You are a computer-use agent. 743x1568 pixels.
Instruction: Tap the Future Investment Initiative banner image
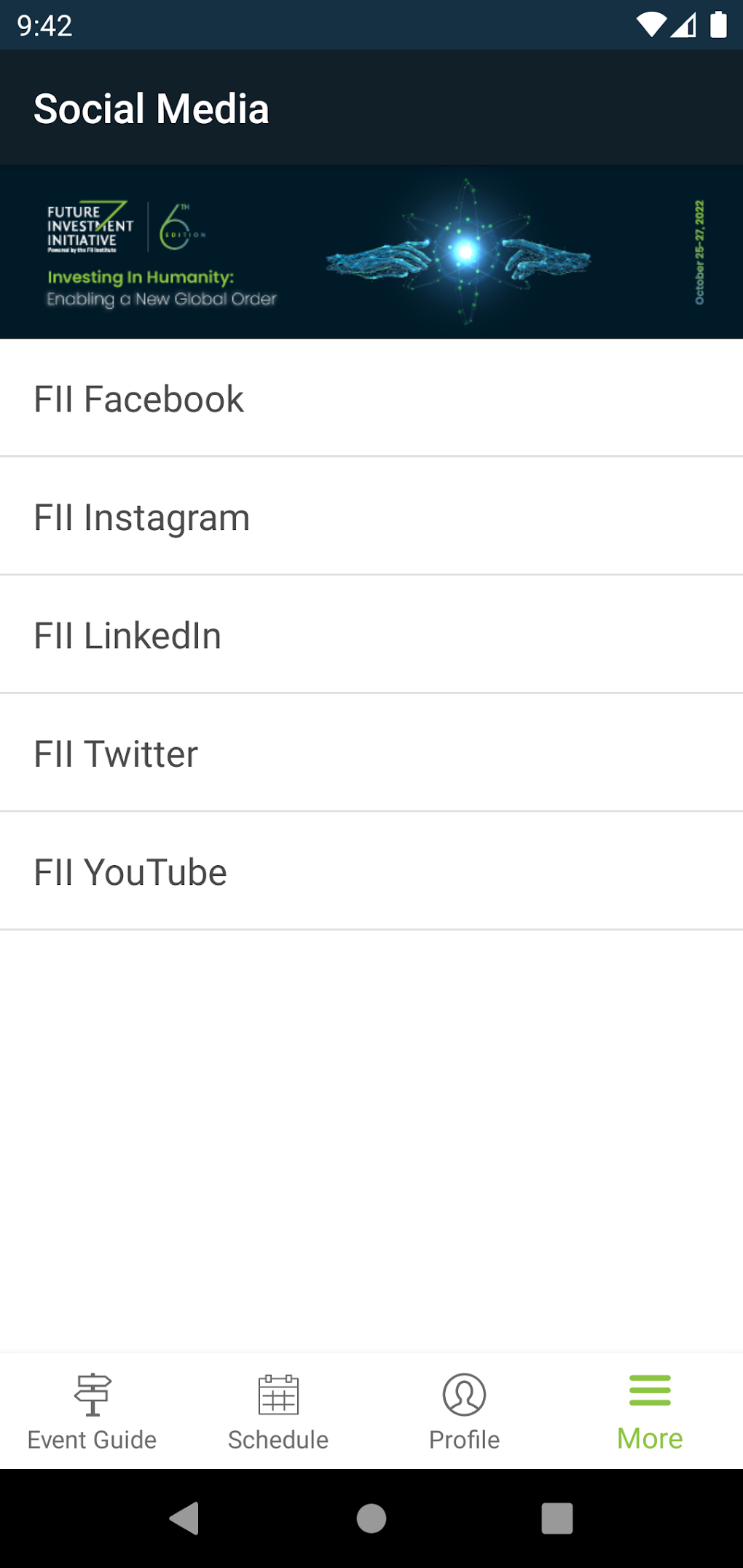371,252
